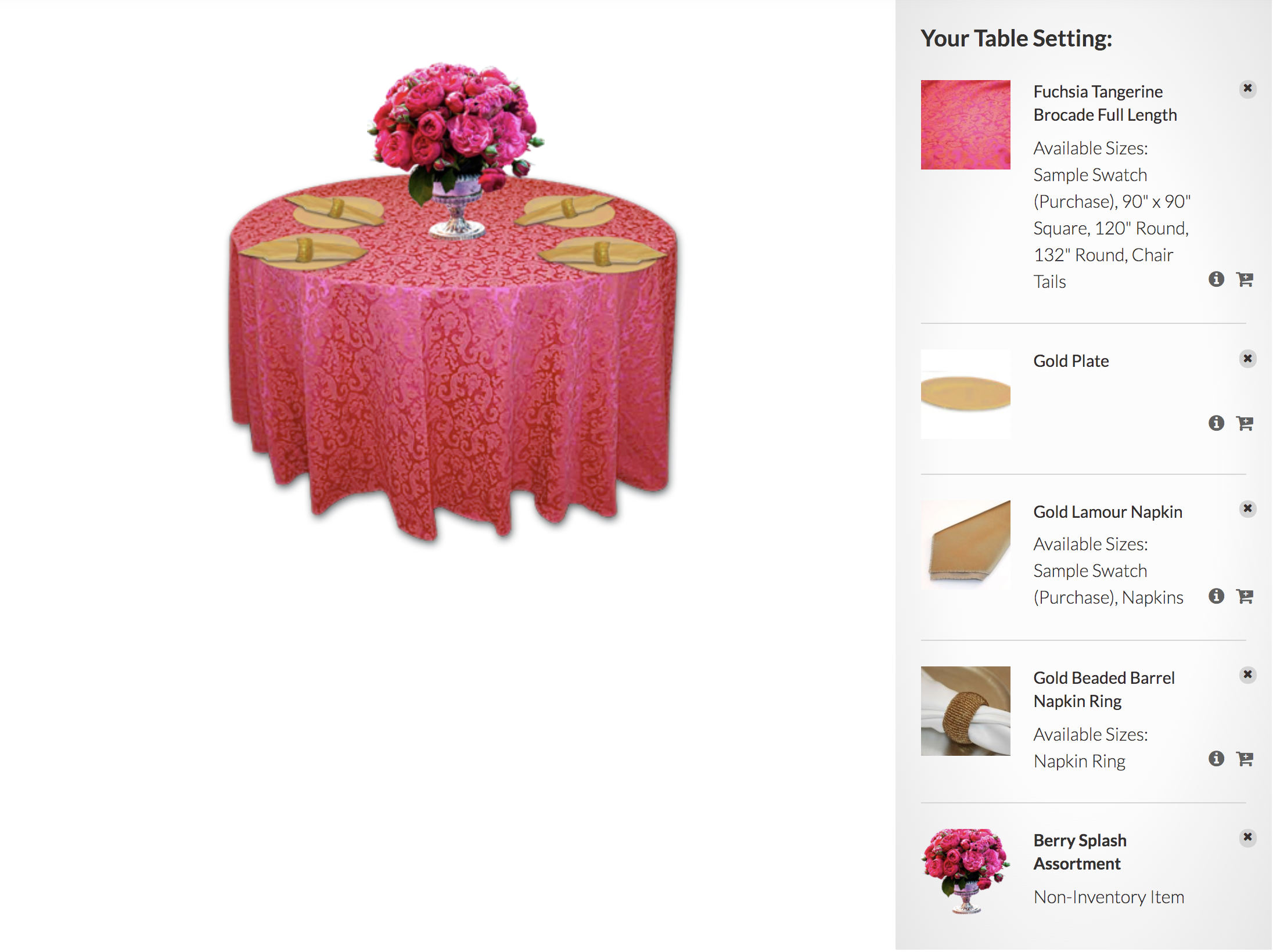This screenshot has width=1273, height=952.
Task: Add Gold Beaded Napkin Ring to cart
Action: pyautogui.click(x=1245, y=759)
